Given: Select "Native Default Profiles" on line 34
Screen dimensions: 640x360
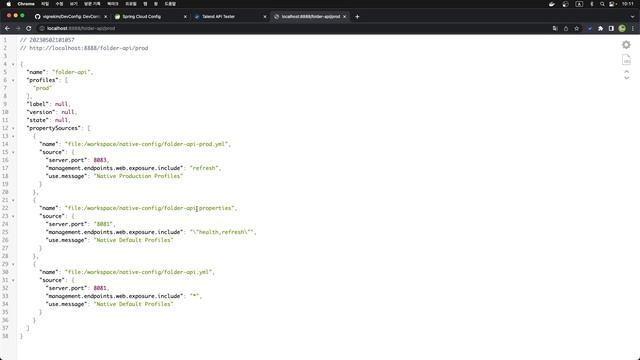Looking at the screenshot, I should click(x=133, y=304).
